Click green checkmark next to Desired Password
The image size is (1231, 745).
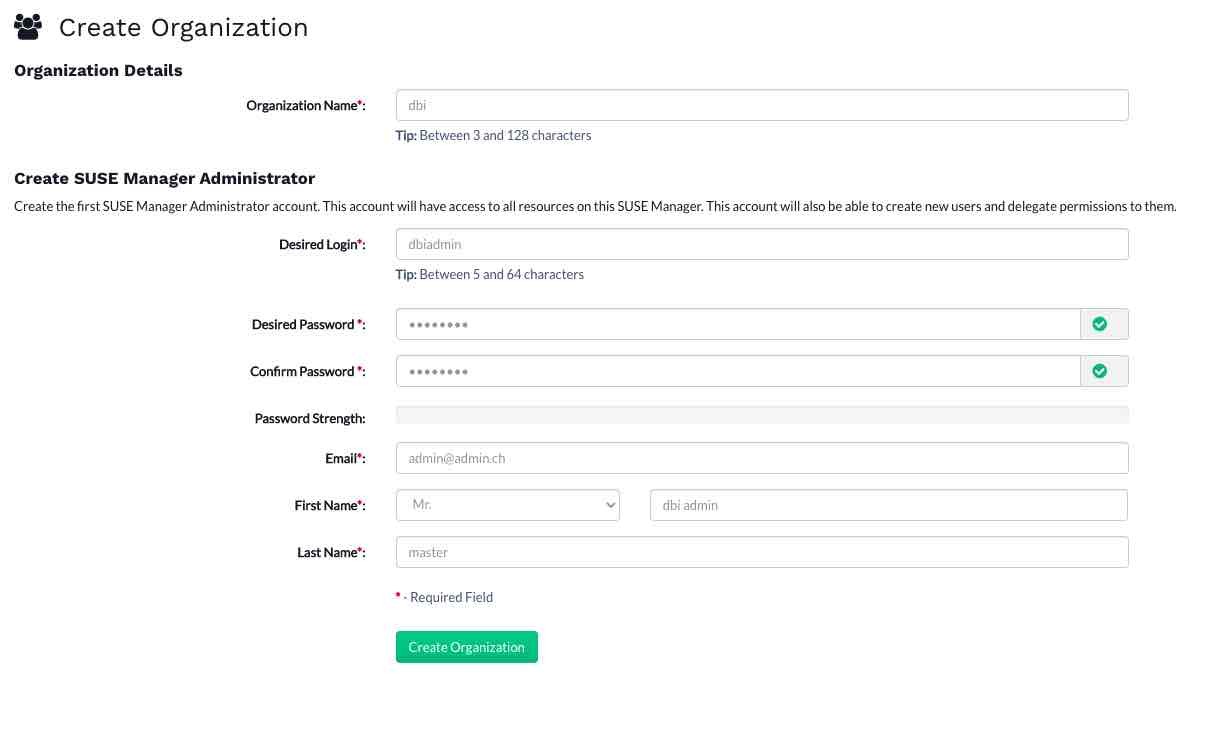pyautogui.click(x=1100, y=324)
